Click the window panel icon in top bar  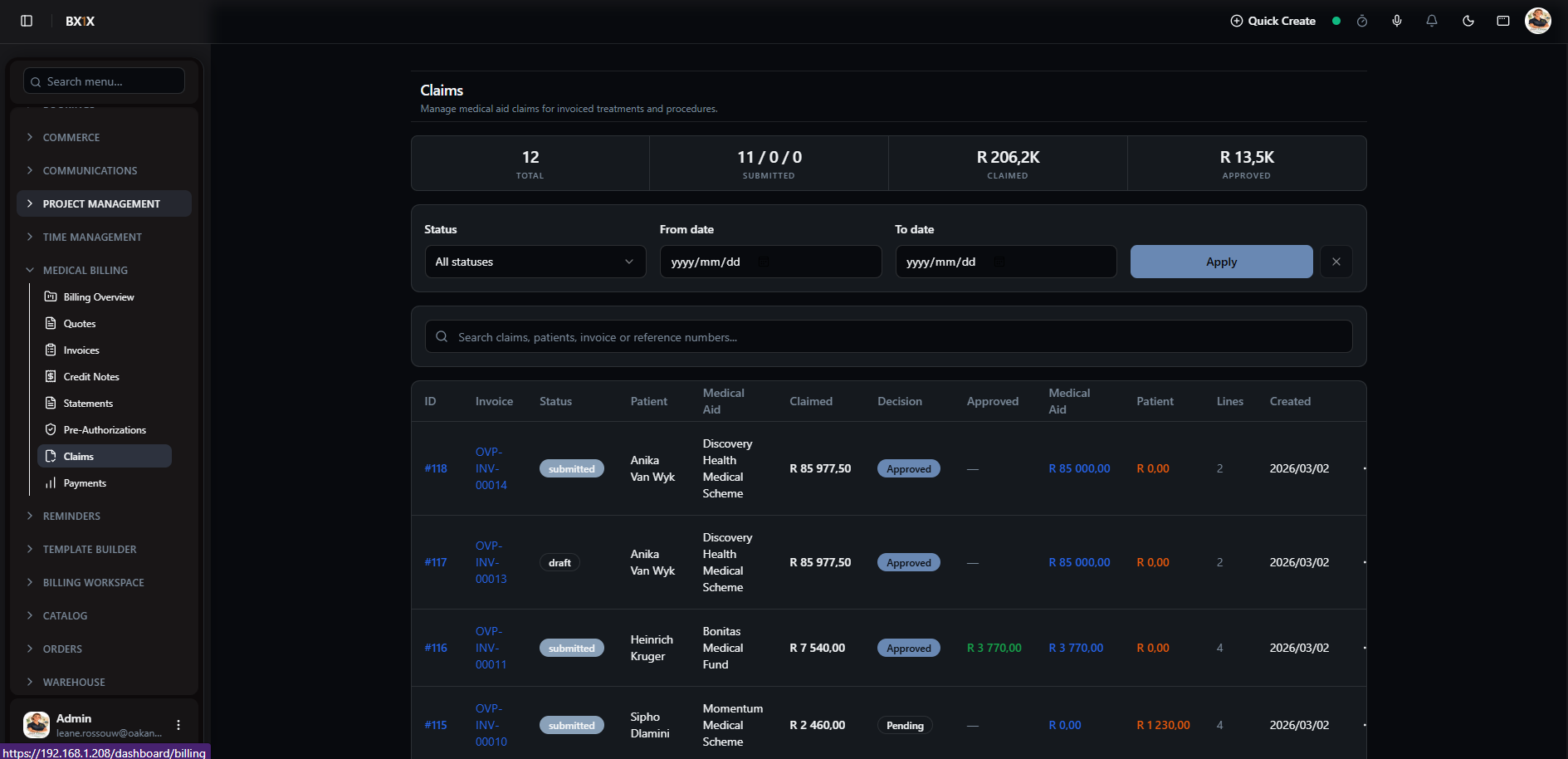1503,21
